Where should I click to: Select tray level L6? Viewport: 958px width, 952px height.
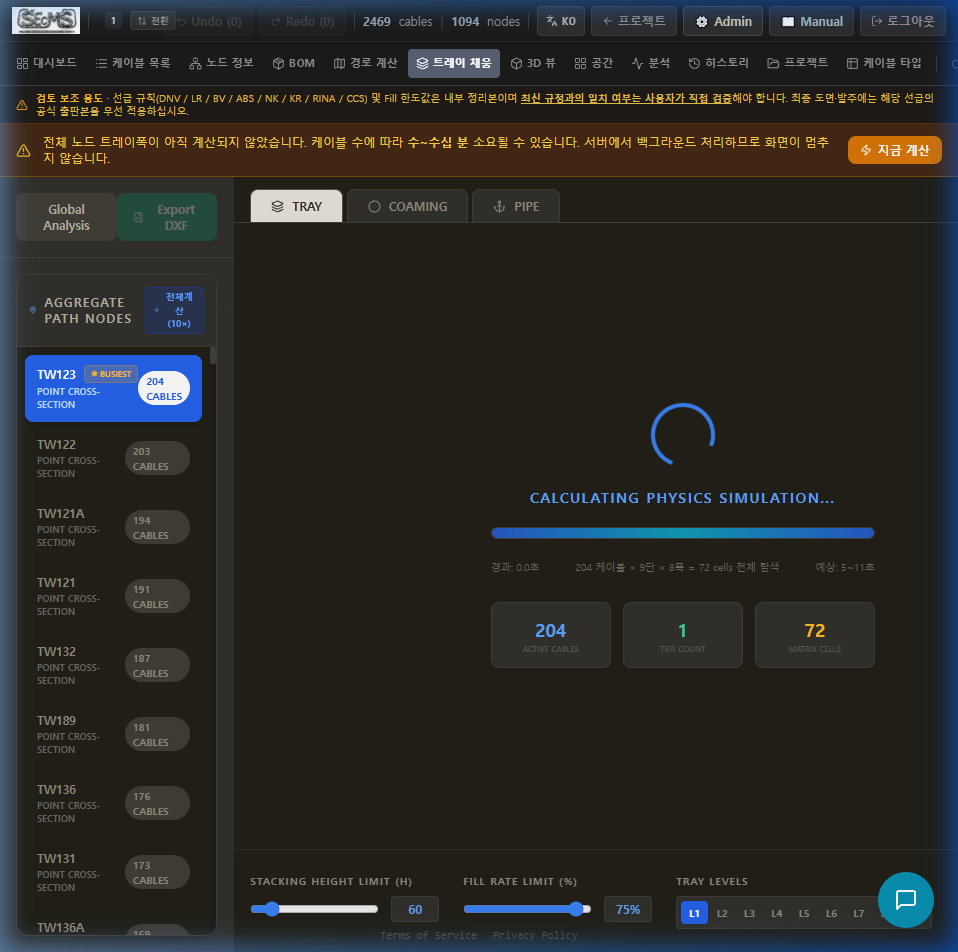tap(832, 914)
